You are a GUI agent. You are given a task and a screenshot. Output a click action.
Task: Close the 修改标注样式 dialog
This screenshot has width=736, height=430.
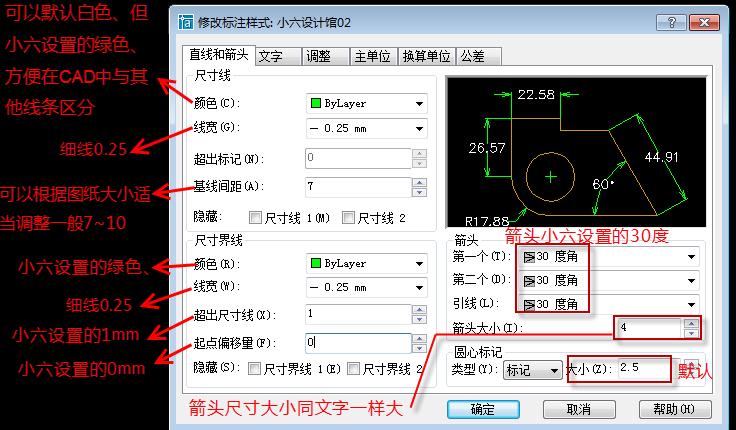click(x=704, y=22)
